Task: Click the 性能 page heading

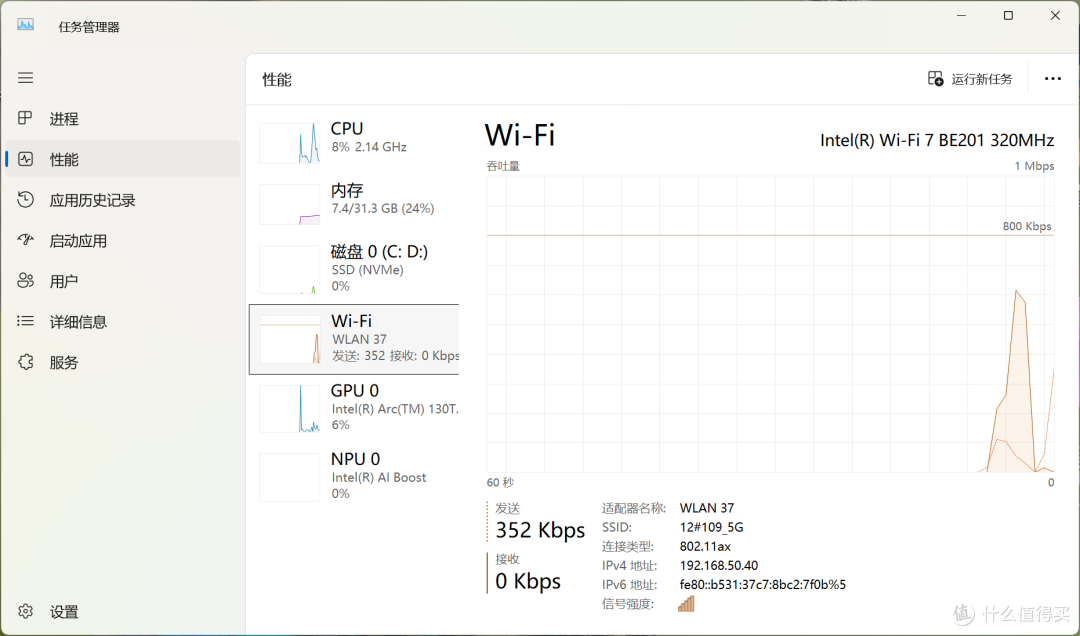Action: point(277,80)
